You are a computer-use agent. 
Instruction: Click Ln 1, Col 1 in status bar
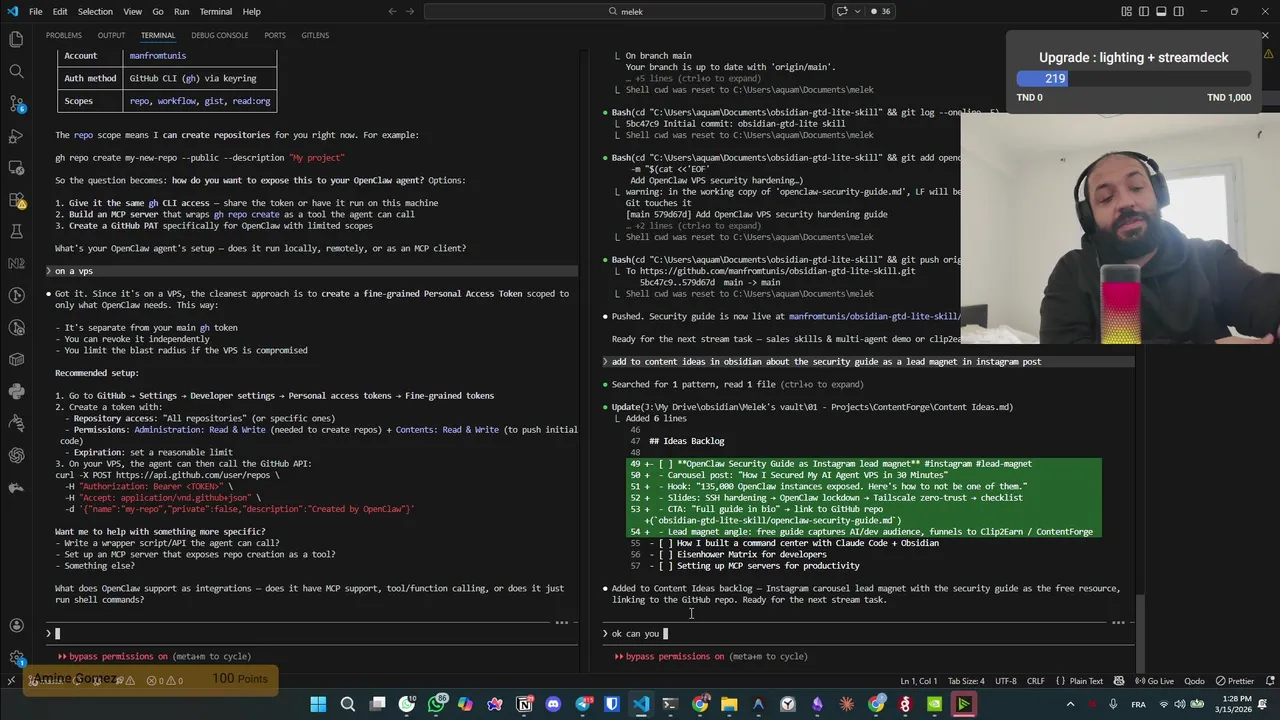[x=919, y=681]
